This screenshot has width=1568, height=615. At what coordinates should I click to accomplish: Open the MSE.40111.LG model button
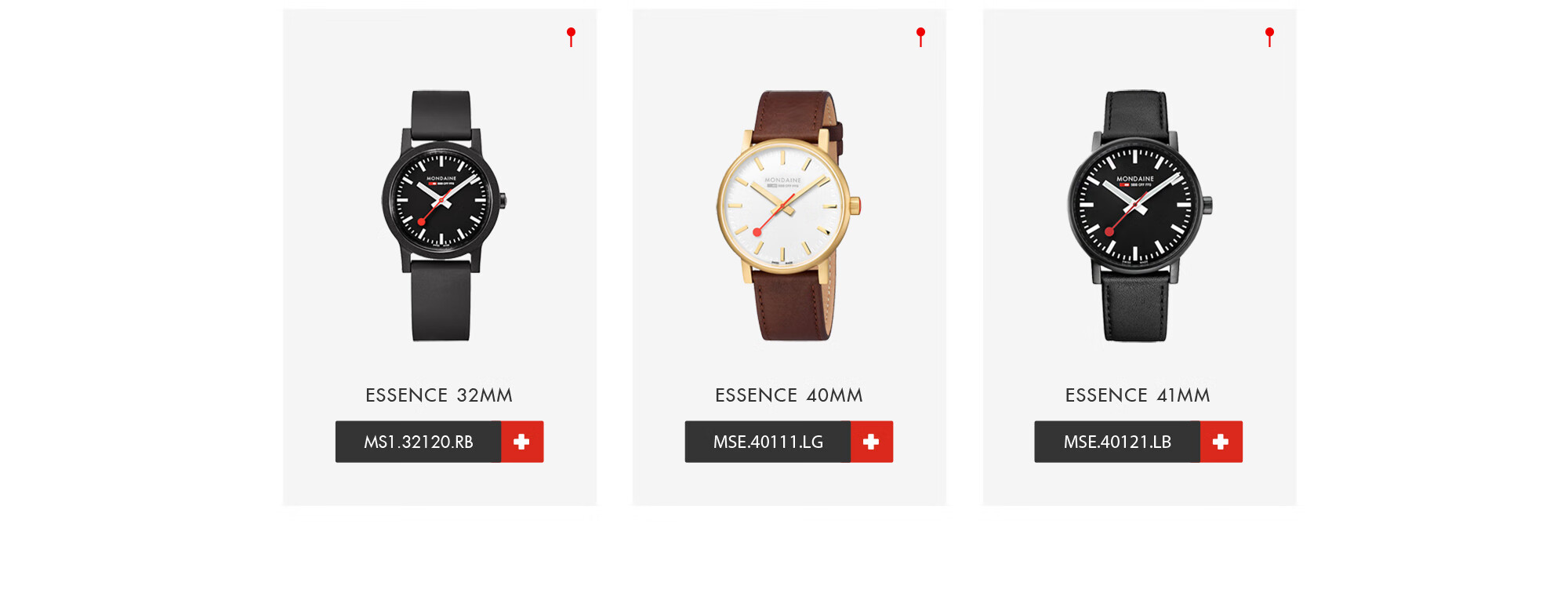coord(768,442)
